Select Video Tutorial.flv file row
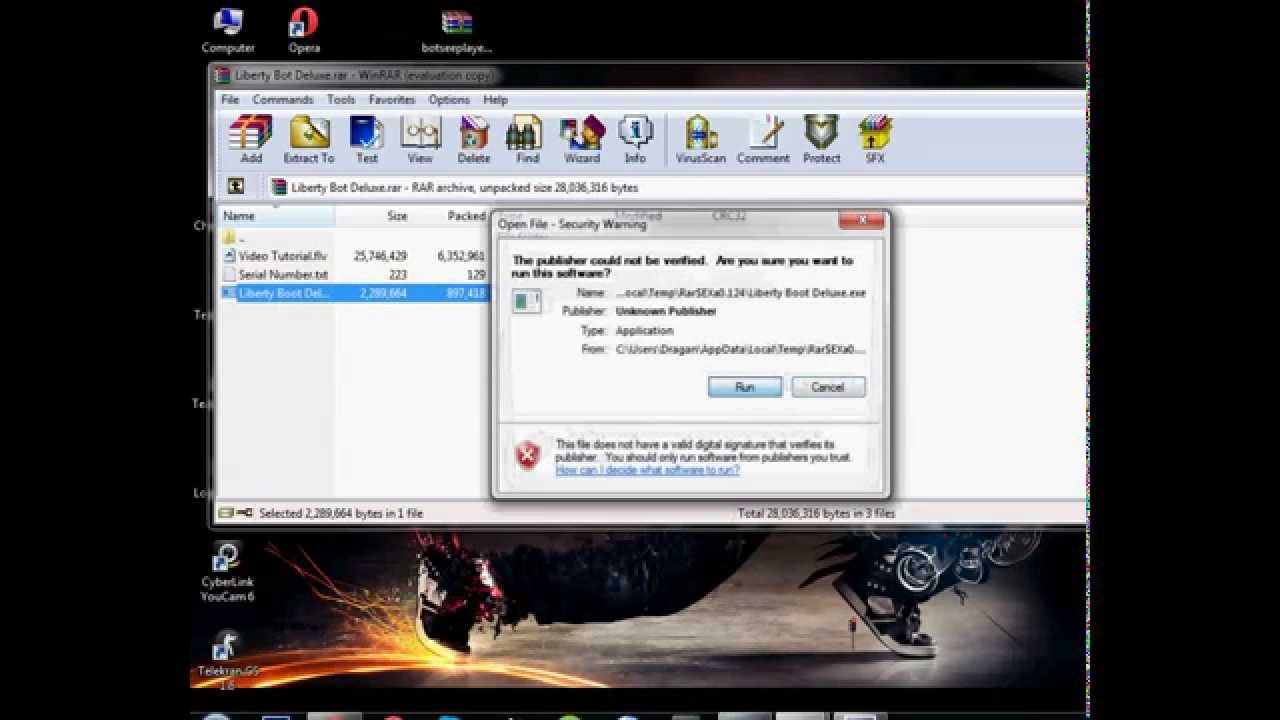 point(355,256)
